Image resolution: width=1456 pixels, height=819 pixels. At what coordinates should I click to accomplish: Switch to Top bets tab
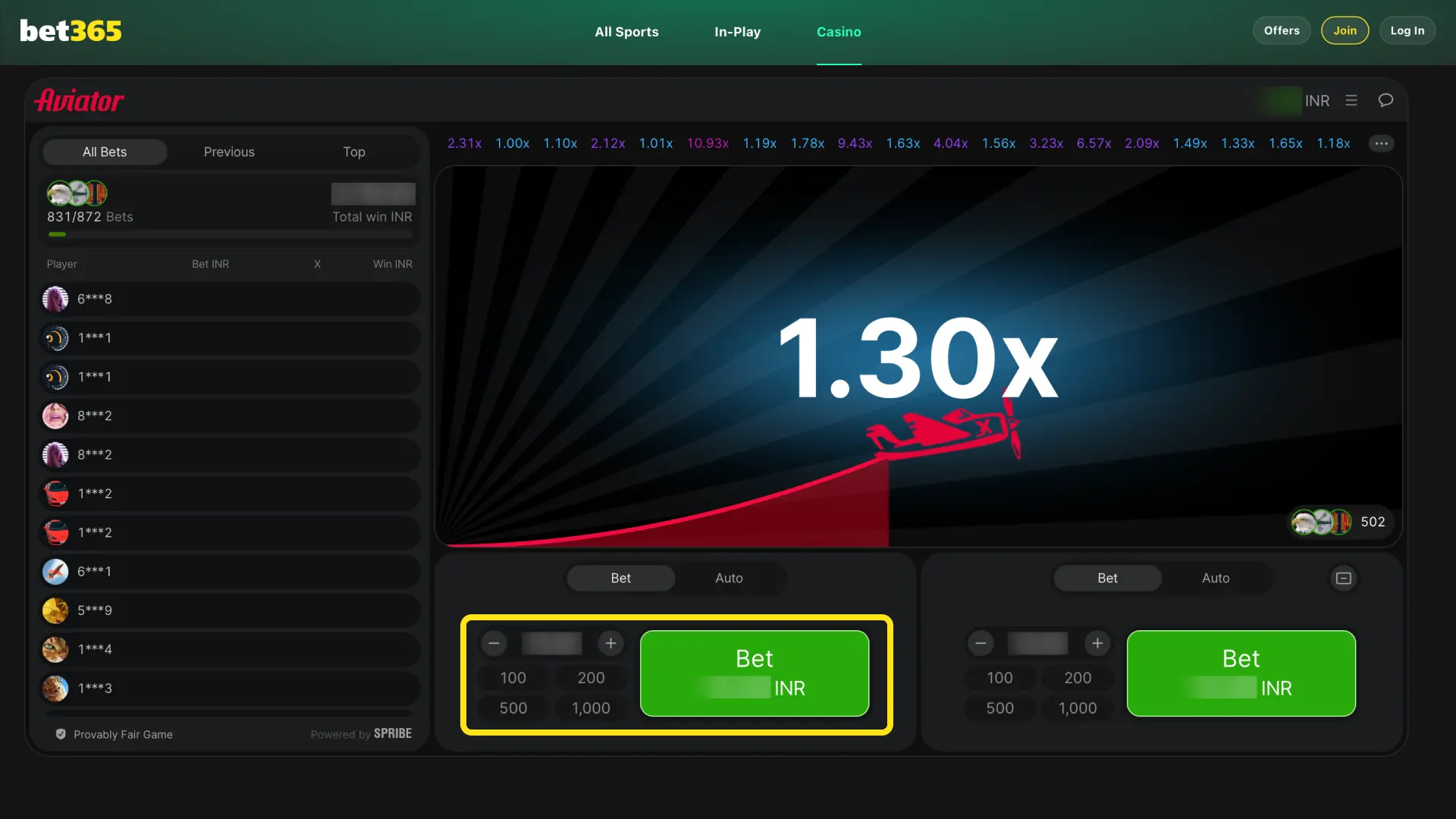(x=354, y=152)
